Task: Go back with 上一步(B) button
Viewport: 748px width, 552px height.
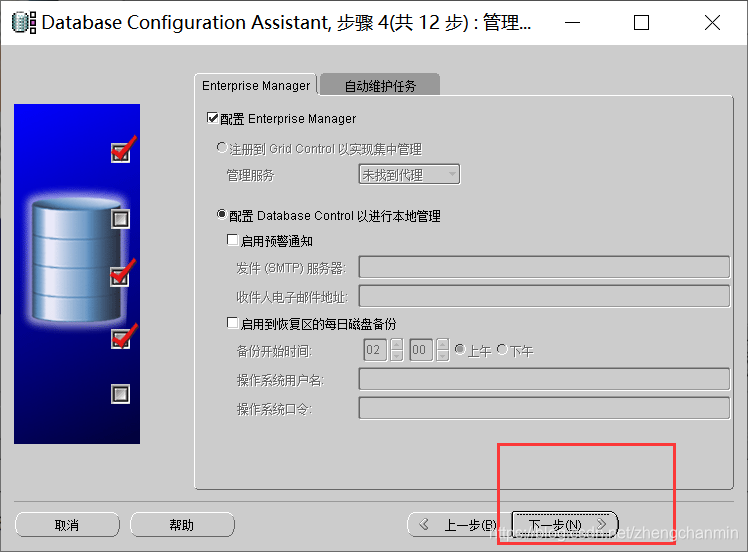Action: pos(458,525)
